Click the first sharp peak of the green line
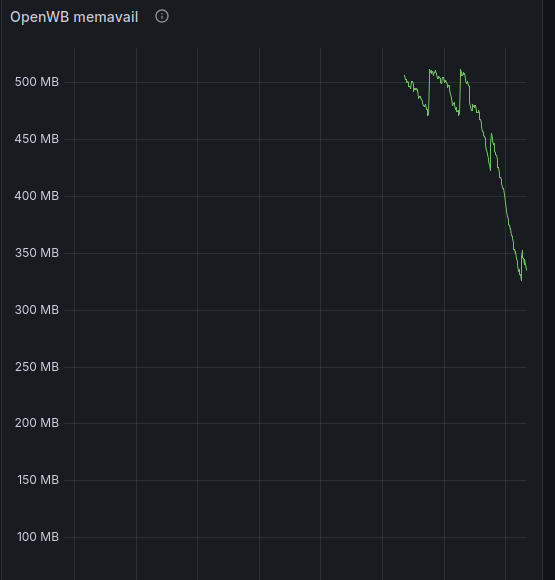The height and width of the screenshot is (580, 555). coord(430,70)
